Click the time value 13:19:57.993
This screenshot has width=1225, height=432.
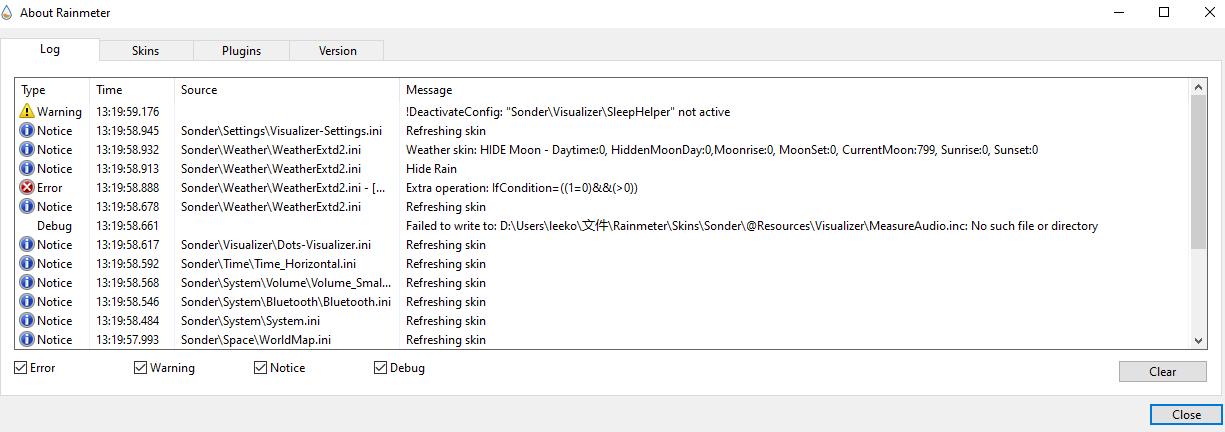coord(127,340)
